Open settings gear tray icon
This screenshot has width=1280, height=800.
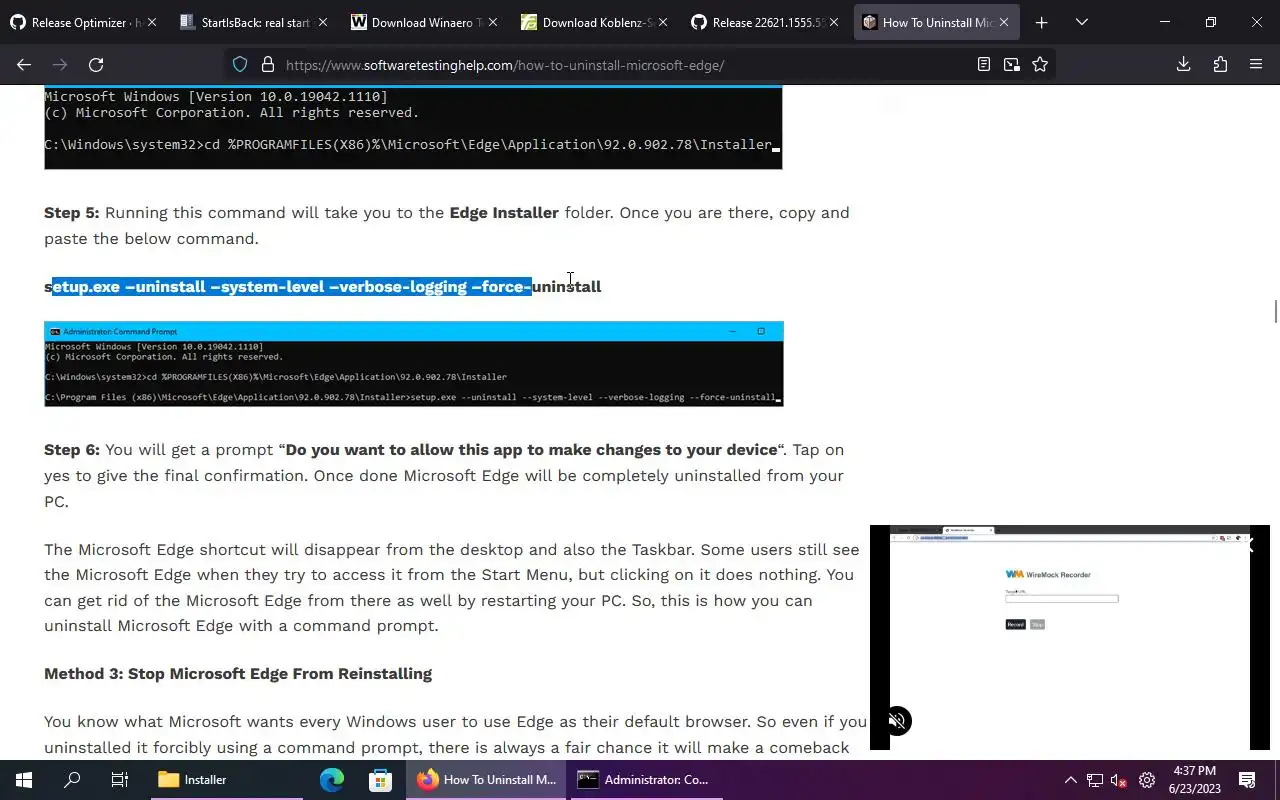1147,780
